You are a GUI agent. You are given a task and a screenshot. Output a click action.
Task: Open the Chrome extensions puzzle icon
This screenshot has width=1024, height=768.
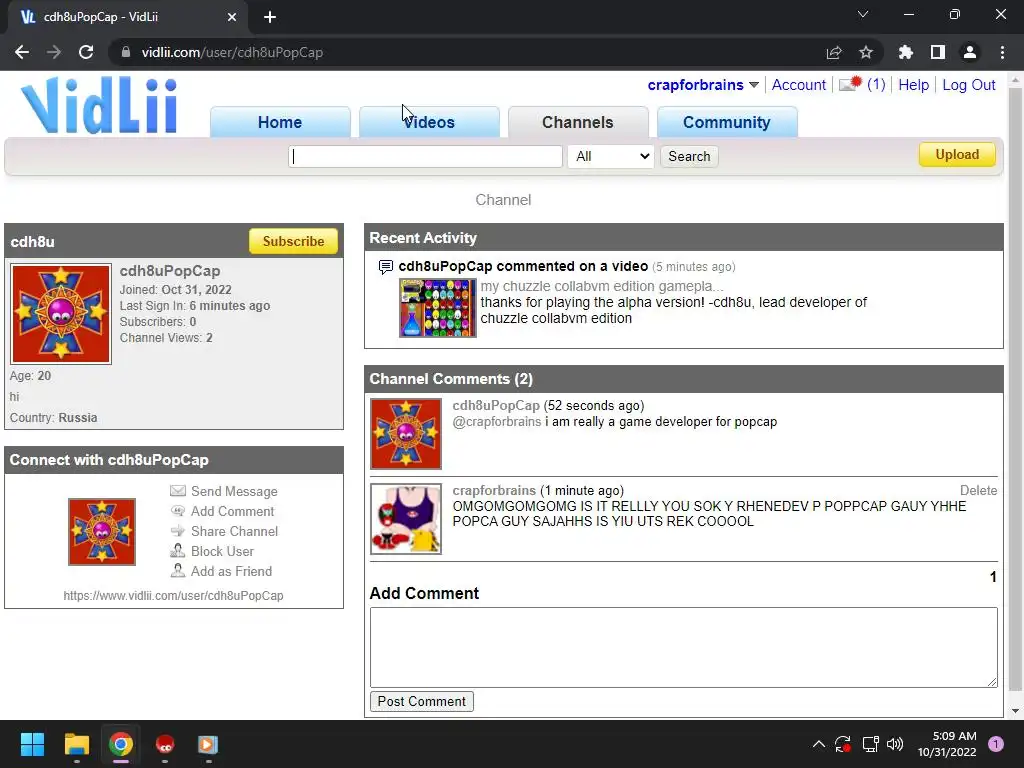[x=906, y=52]
